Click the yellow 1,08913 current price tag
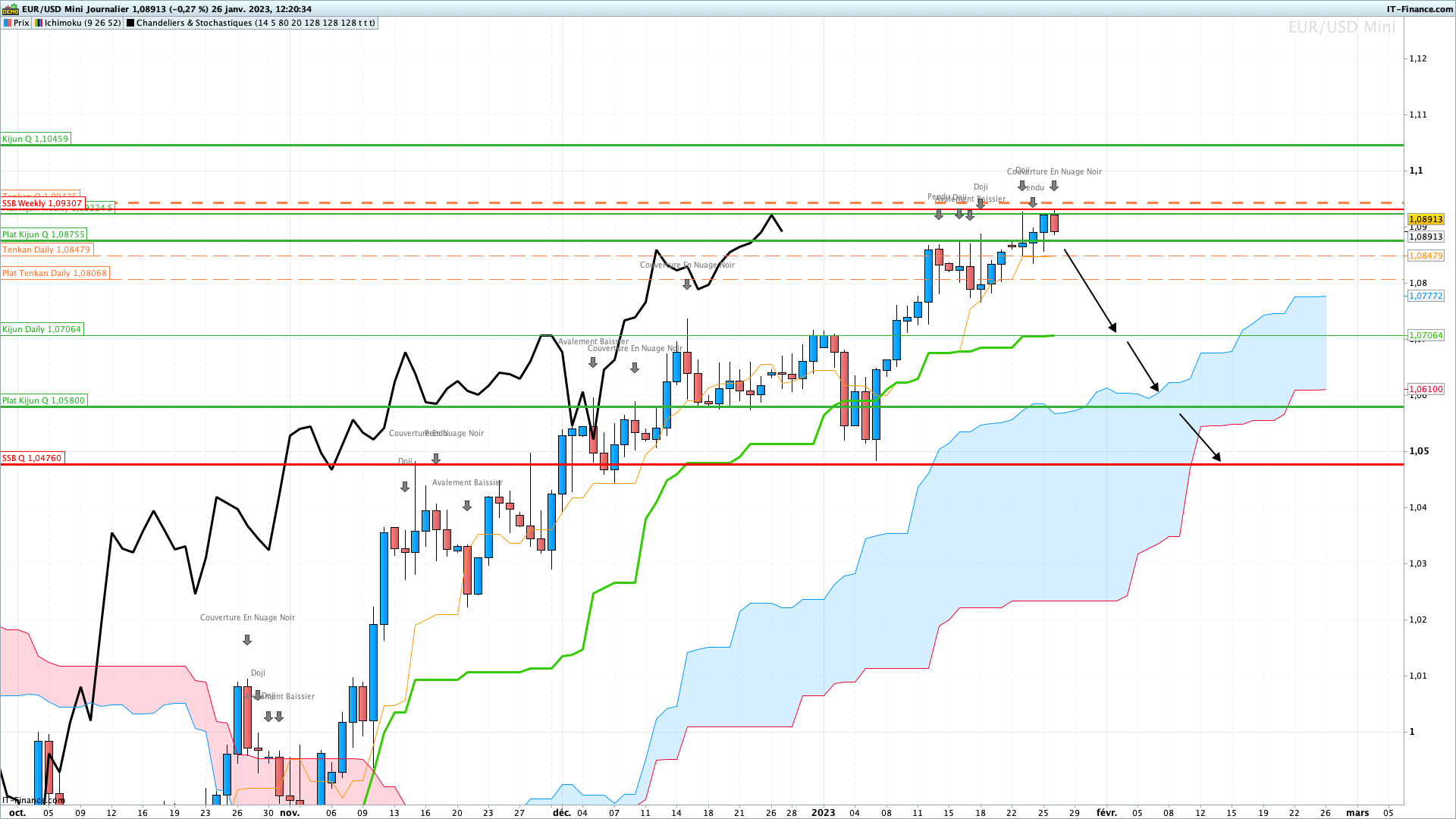The image size is (1456, 819). coord(1426,219)
